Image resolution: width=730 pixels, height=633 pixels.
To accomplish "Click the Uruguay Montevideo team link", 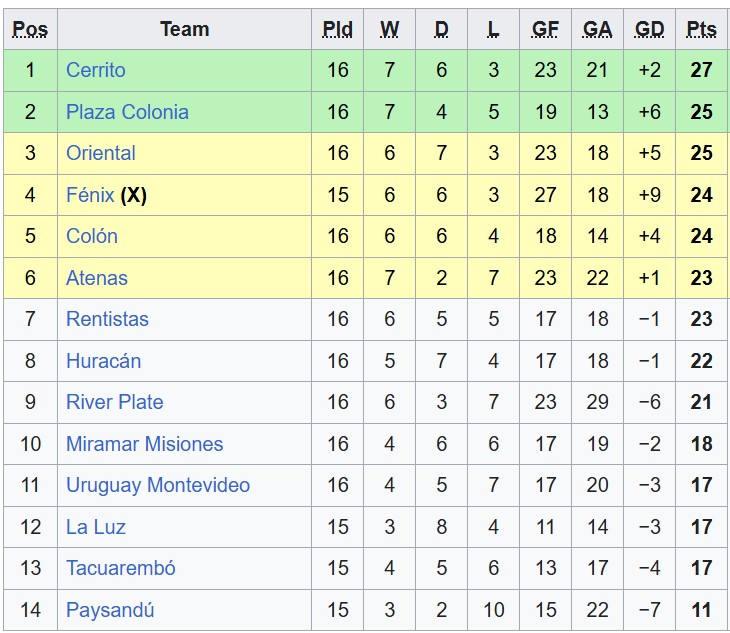I will pos(158,485).
